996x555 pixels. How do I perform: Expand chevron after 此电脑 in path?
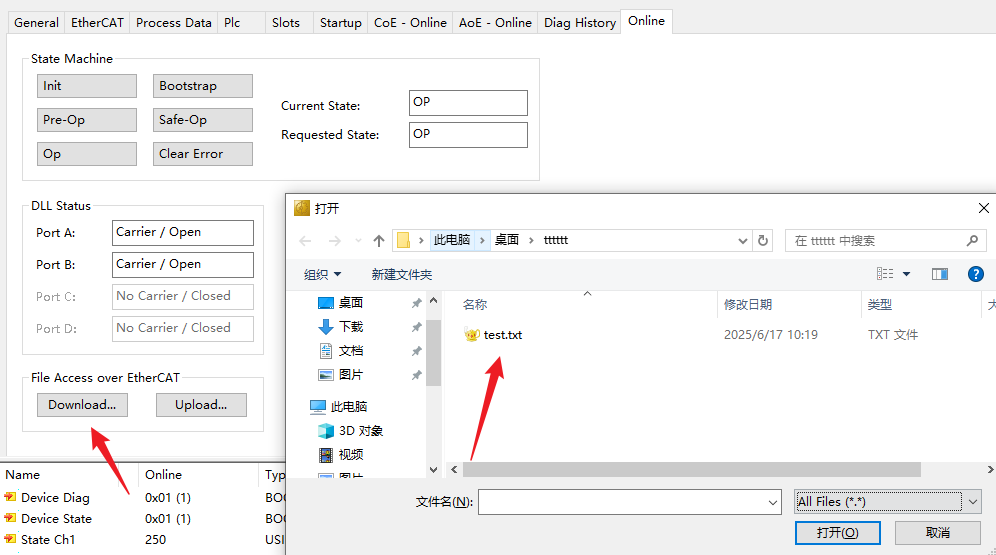[x=482, y=241]
